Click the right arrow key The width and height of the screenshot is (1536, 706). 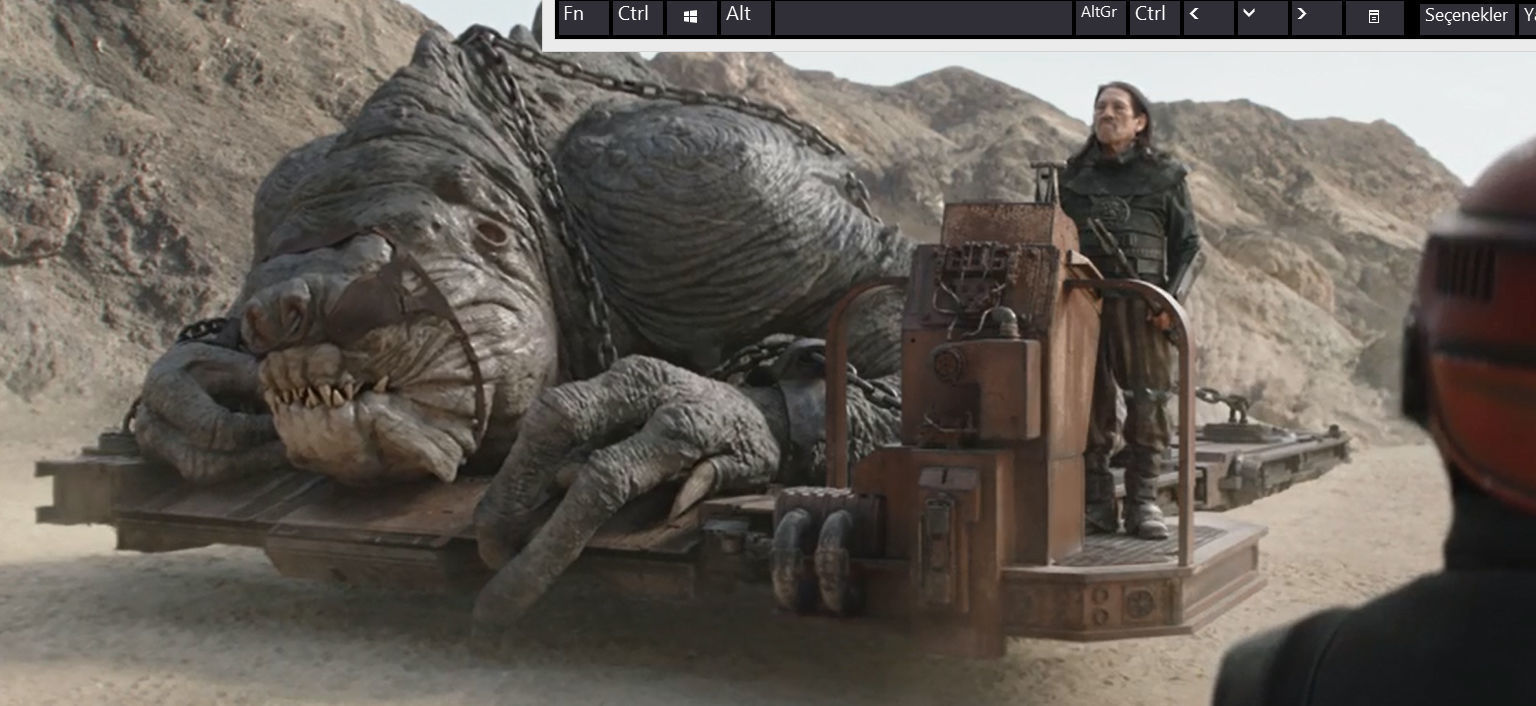pos(1316,17)
